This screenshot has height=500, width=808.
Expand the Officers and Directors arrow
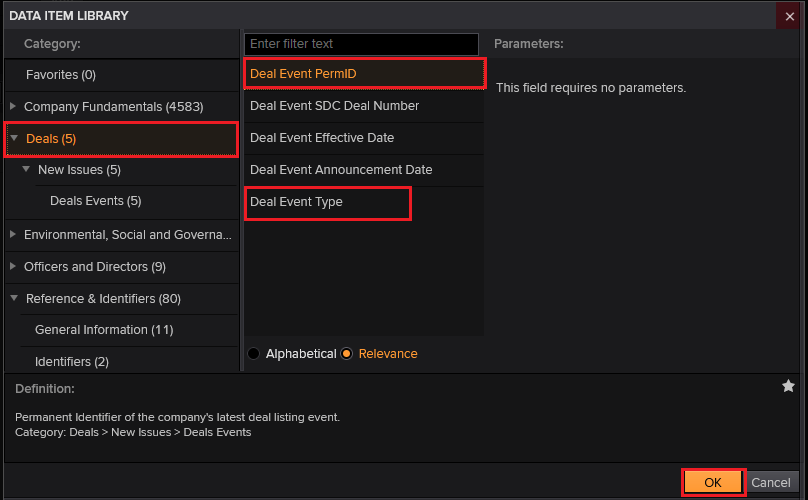tap(13, 266)
